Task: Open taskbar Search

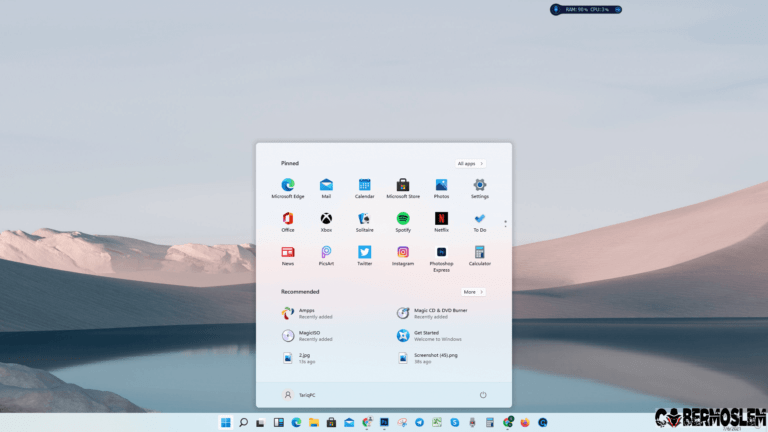Action: (x=243, y=422)
